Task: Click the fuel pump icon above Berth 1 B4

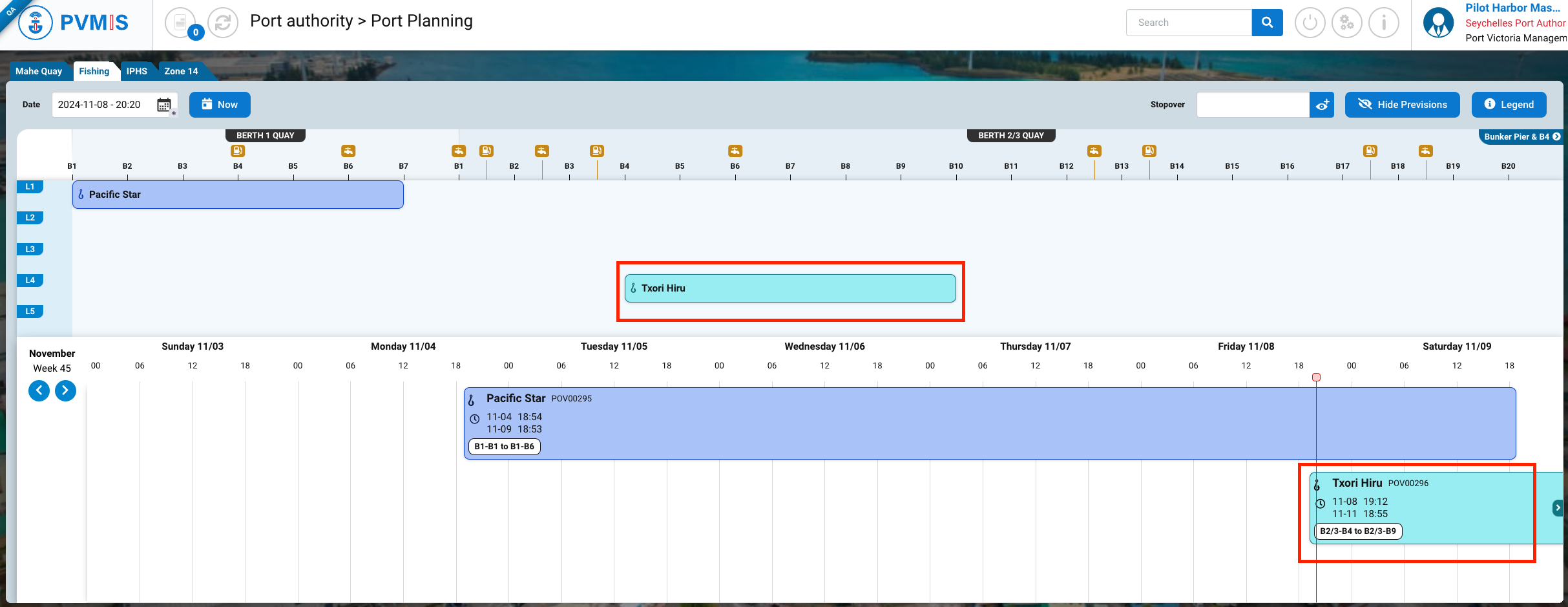Action: [238, 151]
